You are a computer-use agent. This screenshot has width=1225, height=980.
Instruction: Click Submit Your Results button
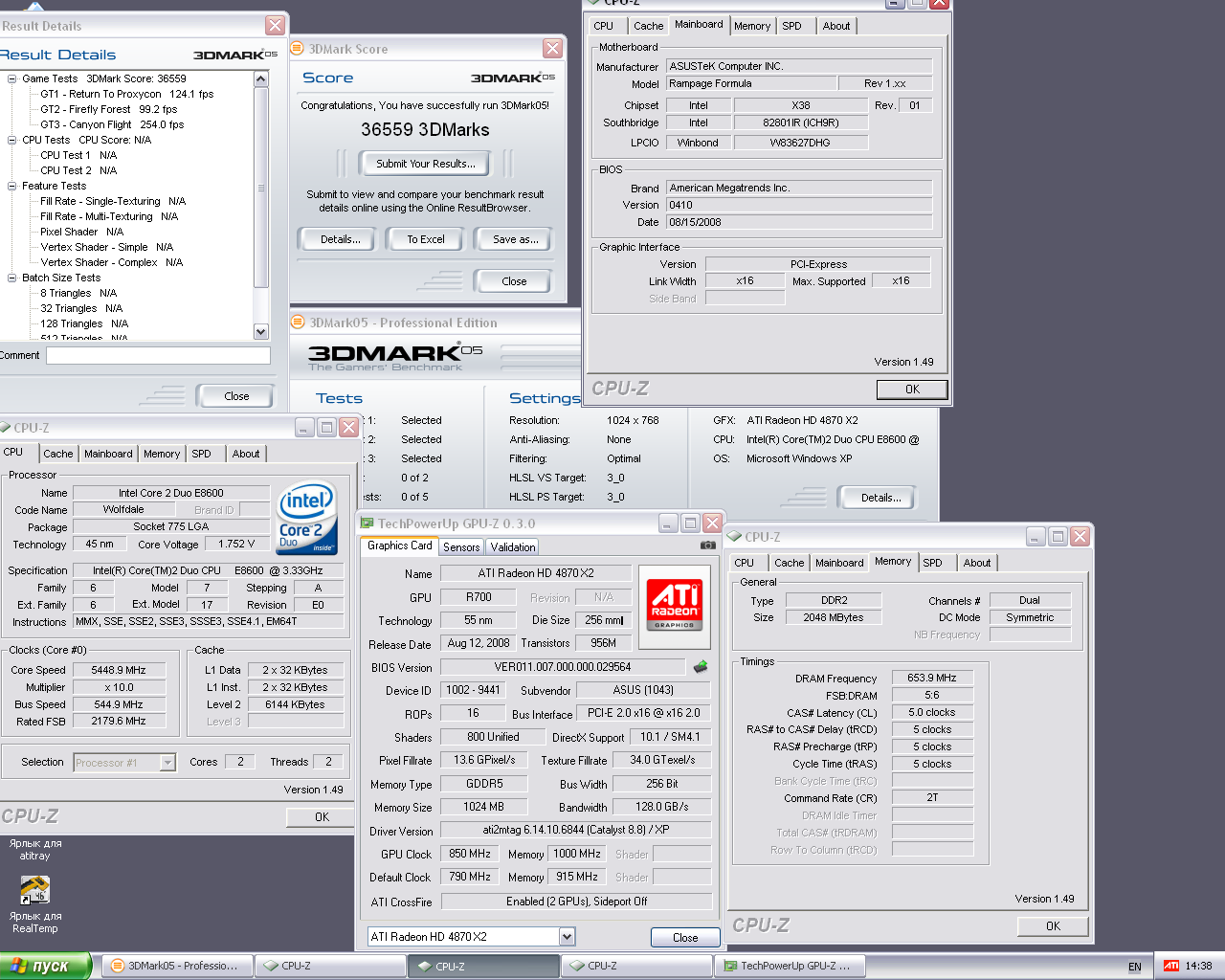(x=425, y=164)
